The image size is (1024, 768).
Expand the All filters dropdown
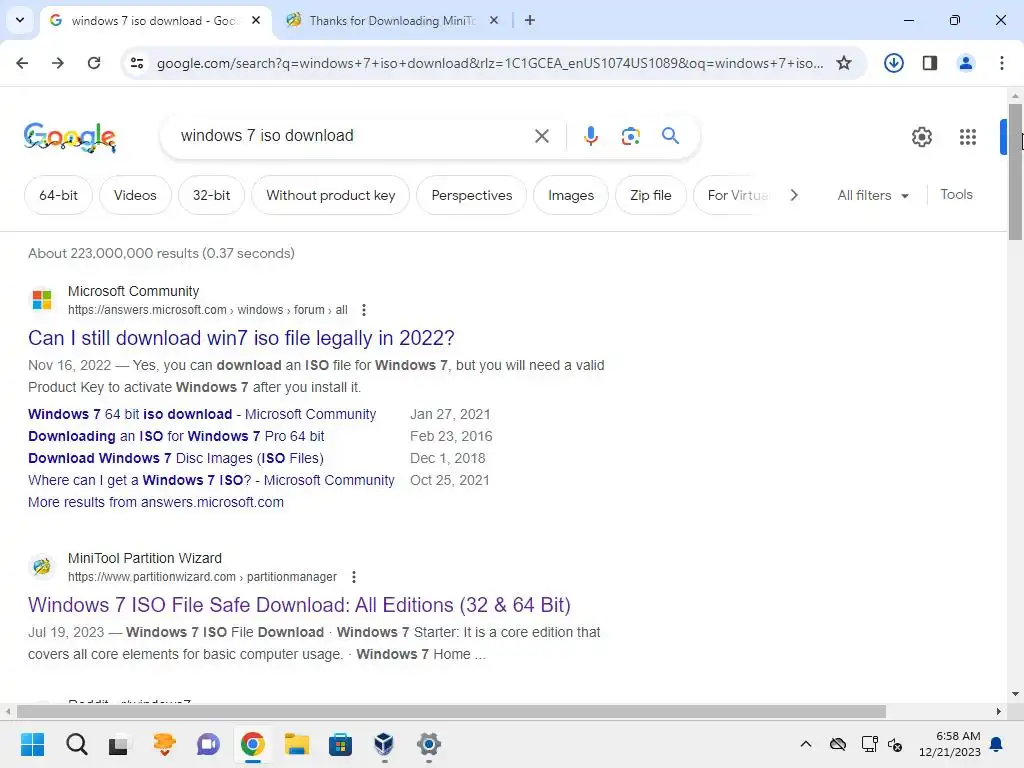pyautogui.click(x=873, y=195)
